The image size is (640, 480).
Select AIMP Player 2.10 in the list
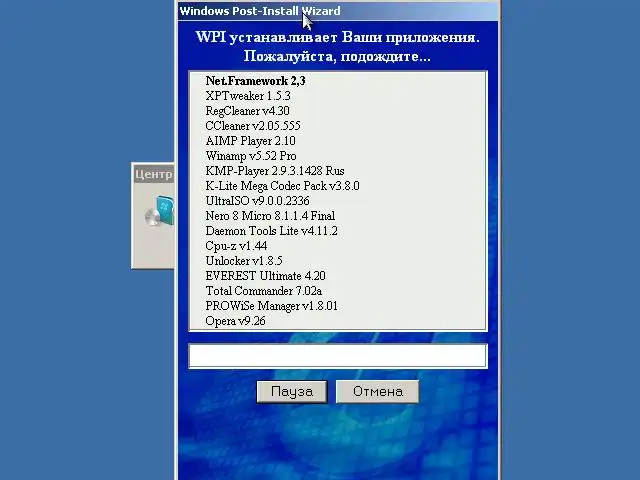251,141
